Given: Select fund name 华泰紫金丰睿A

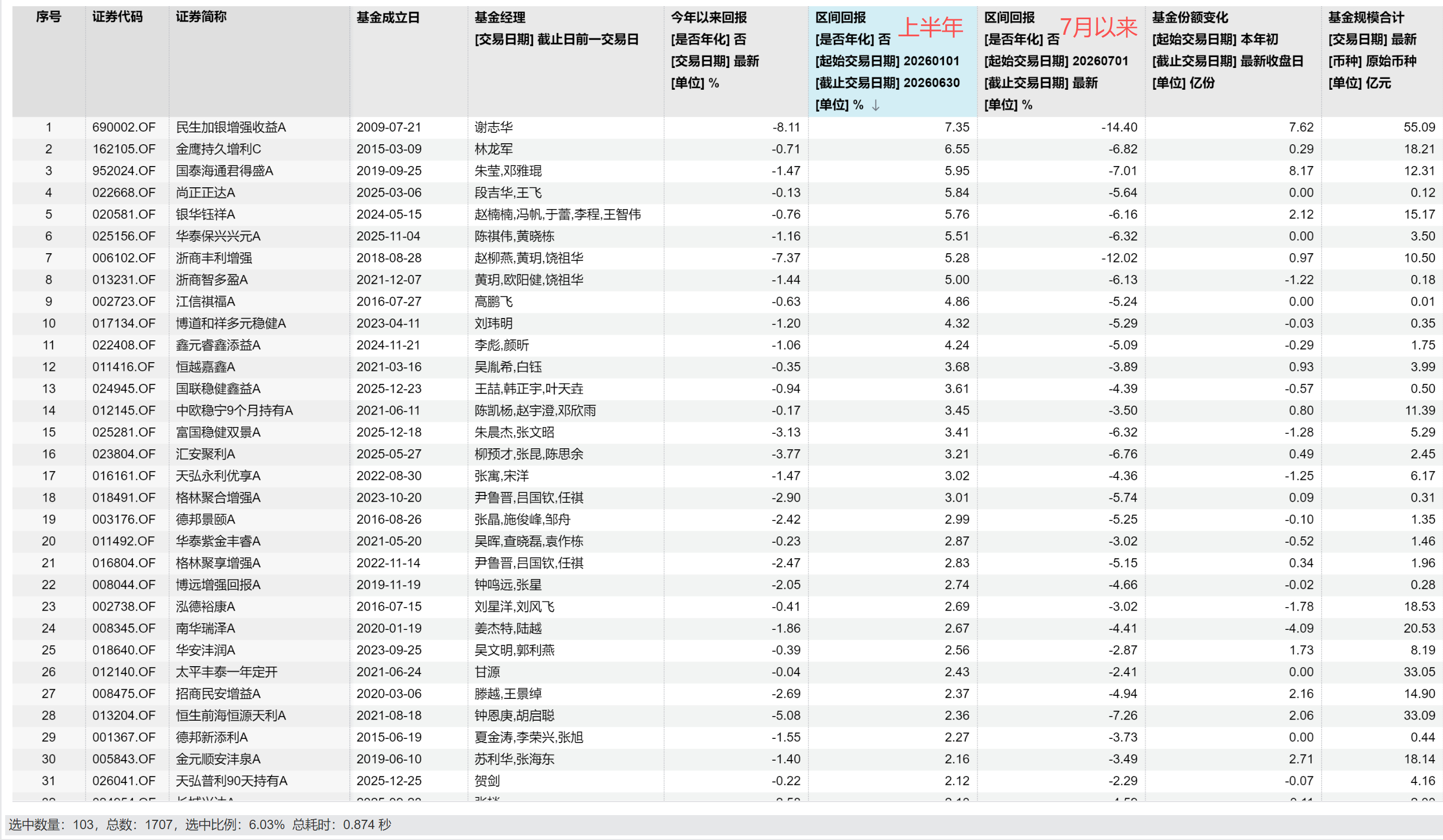Looking at the screenshot, I should (x=218, y=541).
